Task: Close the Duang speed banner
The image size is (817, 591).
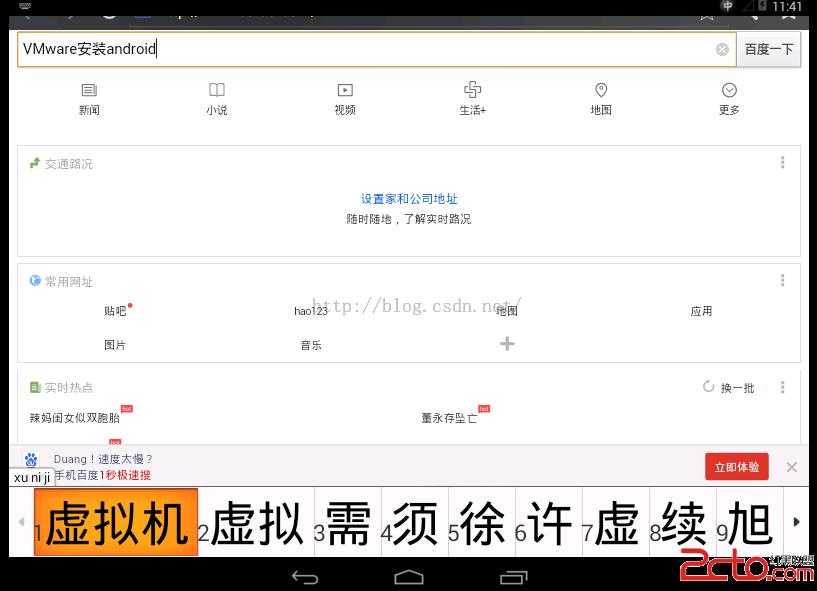Action: pyautogui.click(x=791, y=467)
